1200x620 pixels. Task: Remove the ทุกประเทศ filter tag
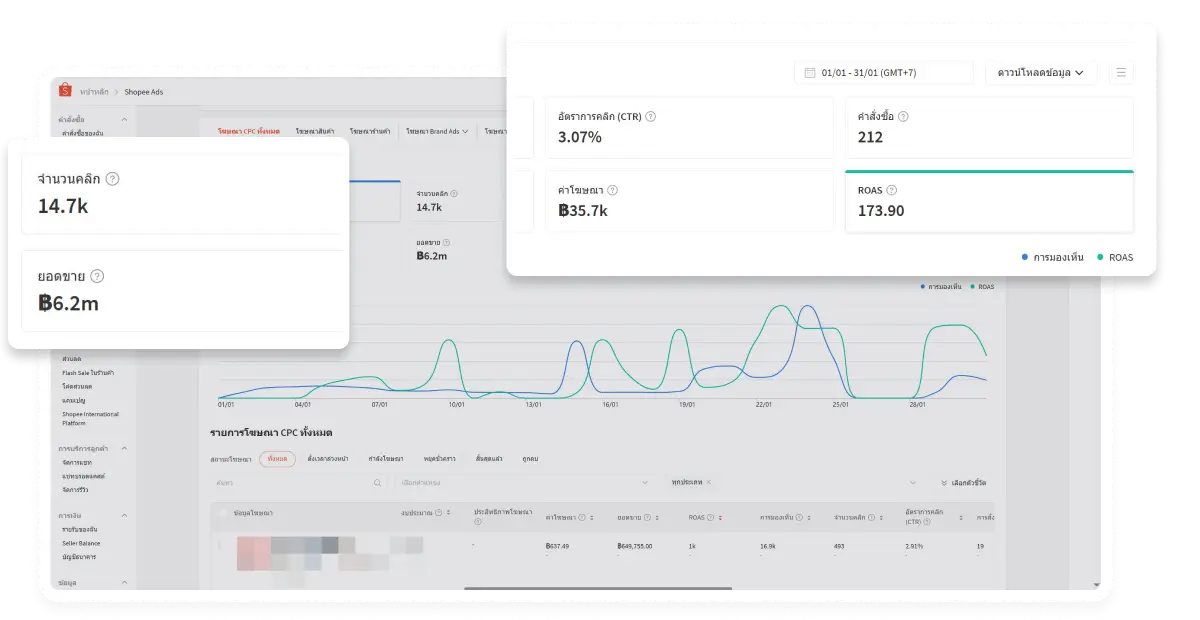pos(708,482)
